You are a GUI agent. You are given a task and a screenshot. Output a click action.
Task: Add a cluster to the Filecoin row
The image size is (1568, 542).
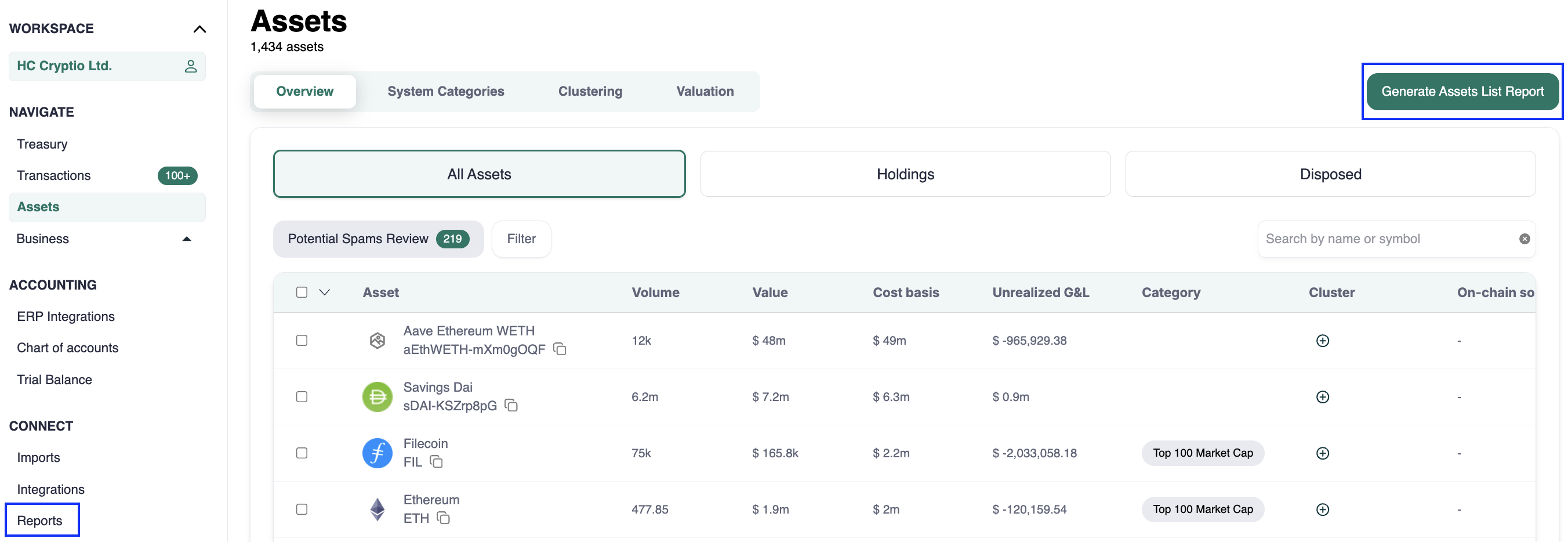click(x=1322, y=453)
